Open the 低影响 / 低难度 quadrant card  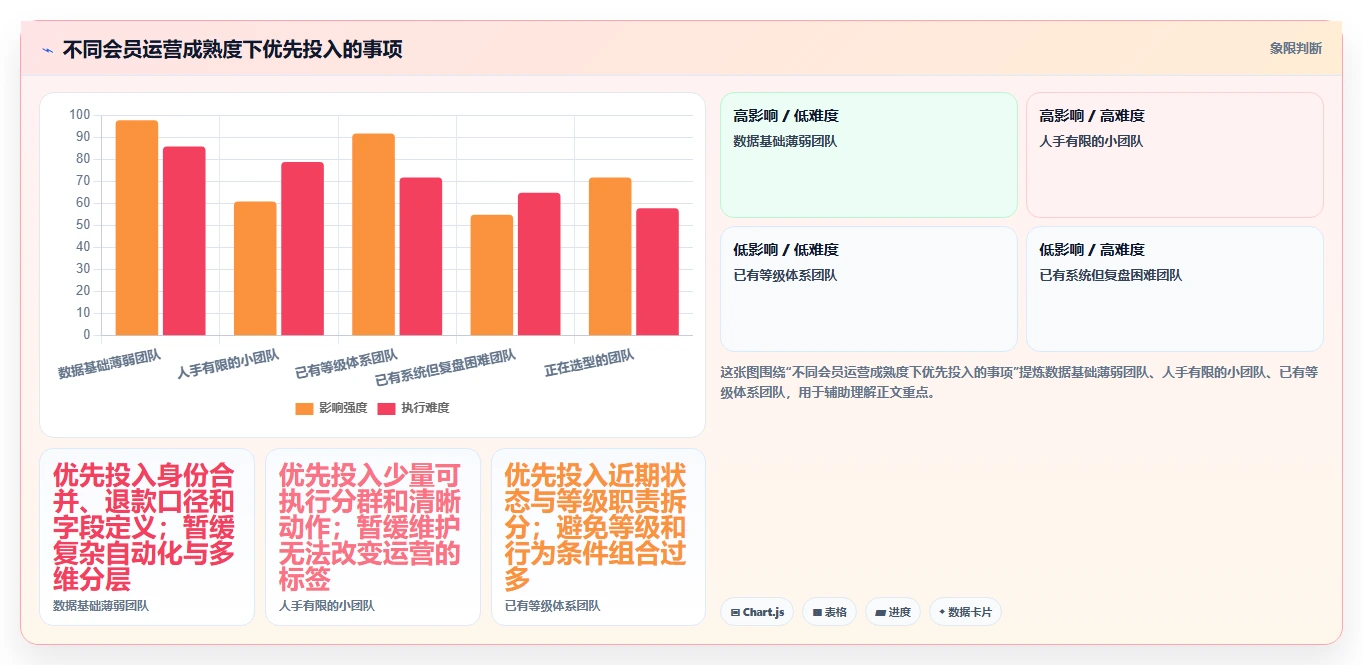(x=868, y=289)
